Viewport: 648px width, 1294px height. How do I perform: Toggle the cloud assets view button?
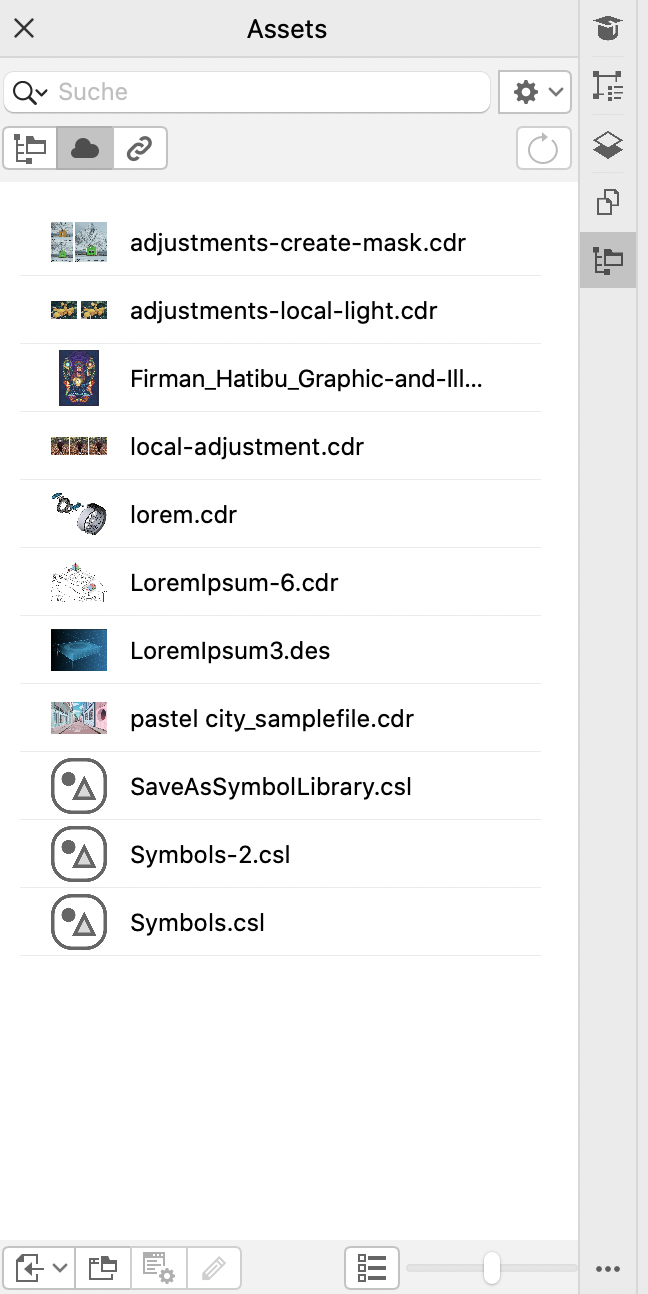[85, 149]
